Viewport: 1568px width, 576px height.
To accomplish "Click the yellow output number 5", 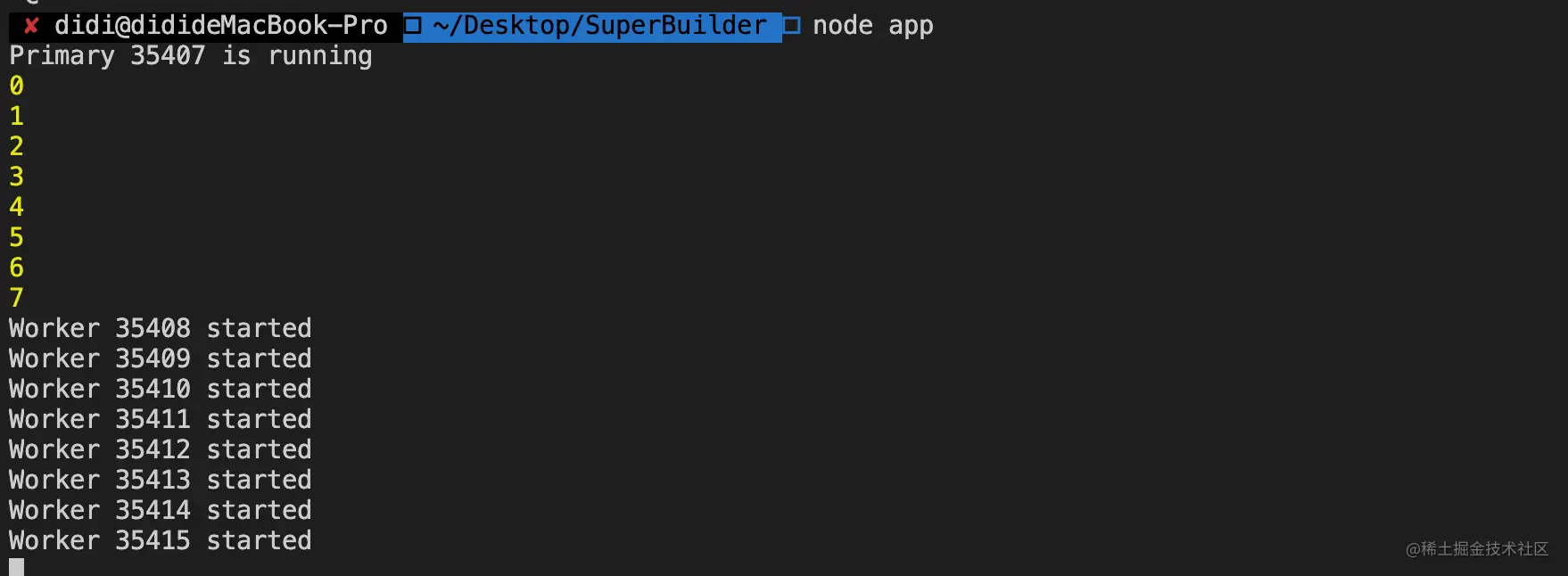I will point(16,238).
